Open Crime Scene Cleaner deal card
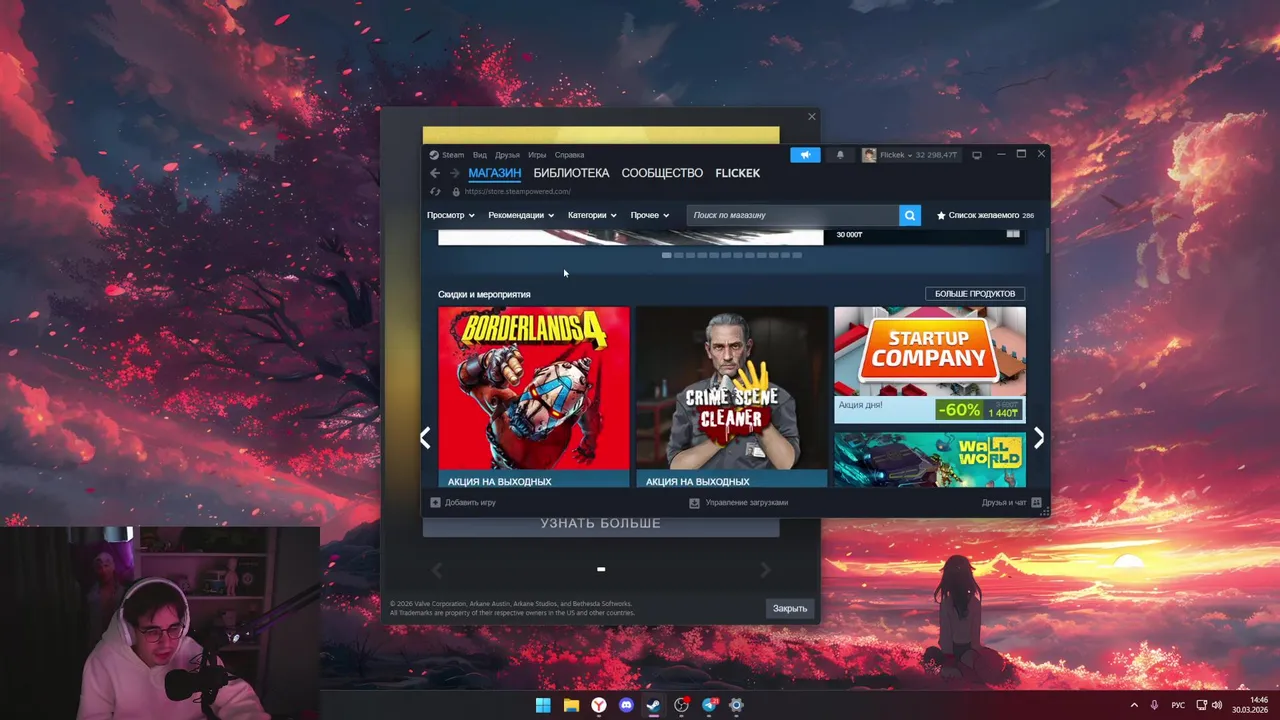 [x=731, y=397]
